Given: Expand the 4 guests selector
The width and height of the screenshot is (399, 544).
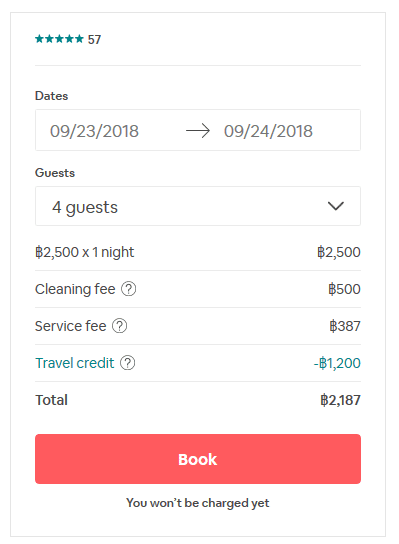Looking at the screenshot, I should [198, 206].
